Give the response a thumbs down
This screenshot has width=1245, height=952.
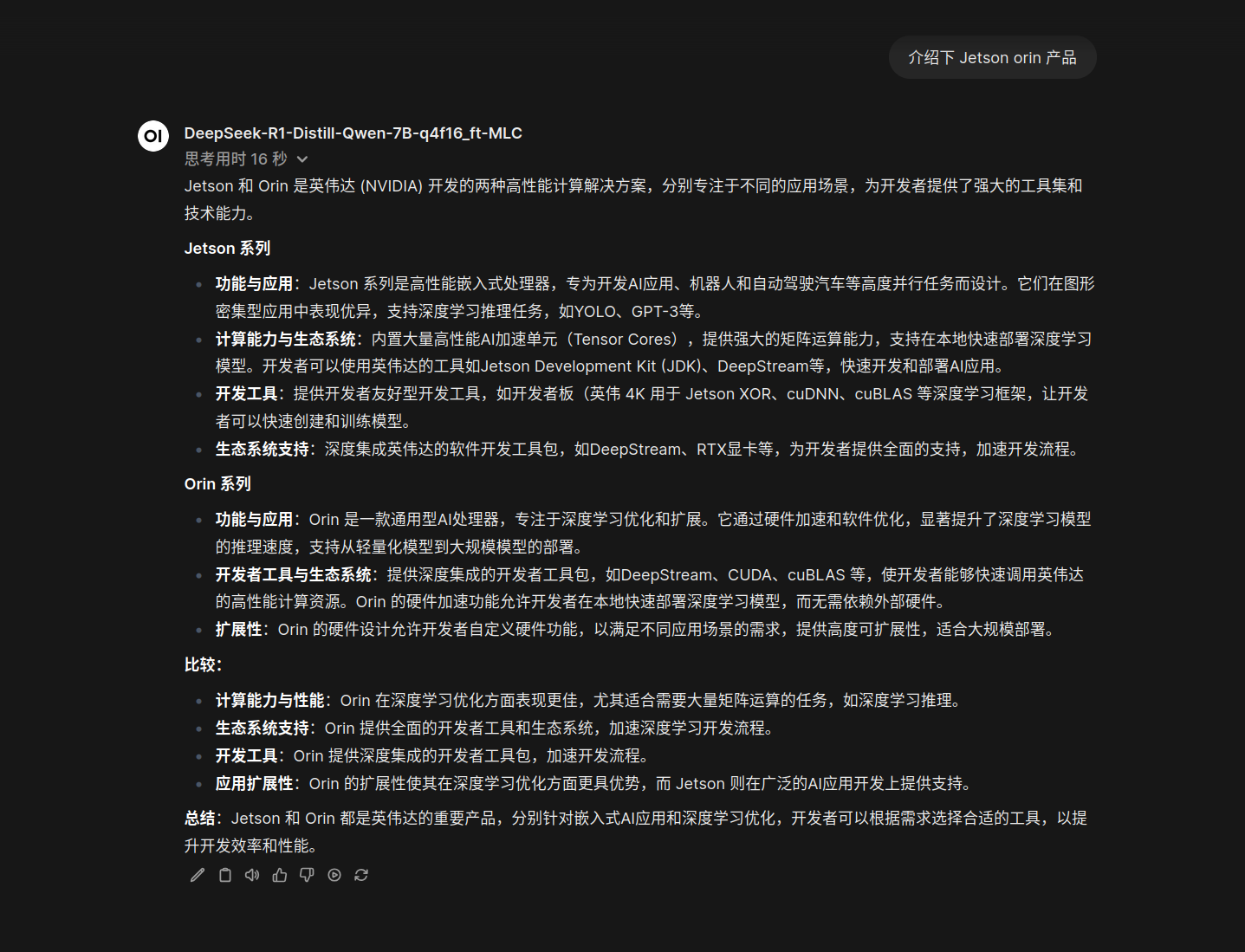pos(307,875)
